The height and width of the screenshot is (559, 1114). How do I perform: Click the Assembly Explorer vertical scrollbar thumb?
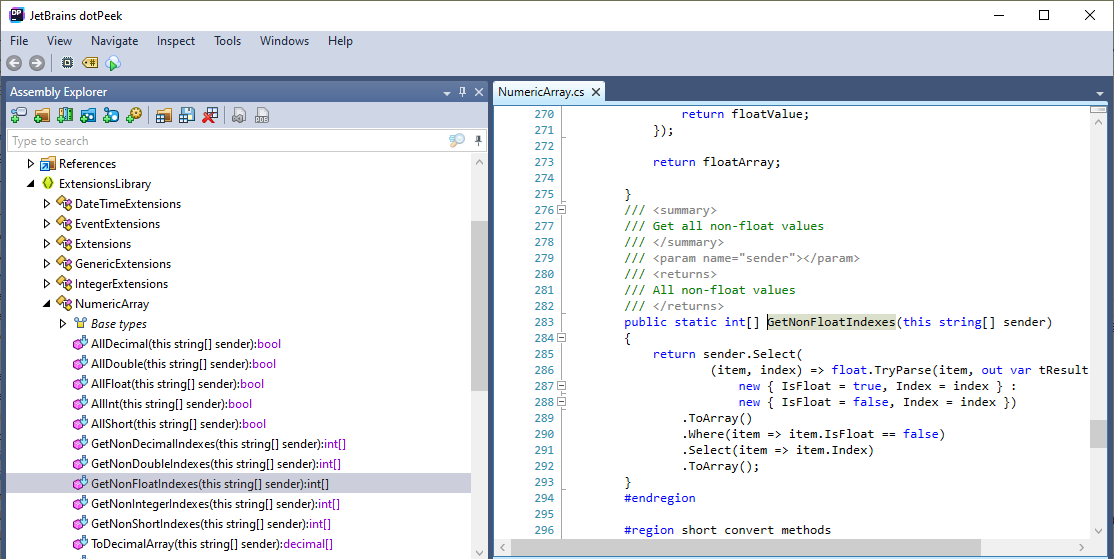479,305
